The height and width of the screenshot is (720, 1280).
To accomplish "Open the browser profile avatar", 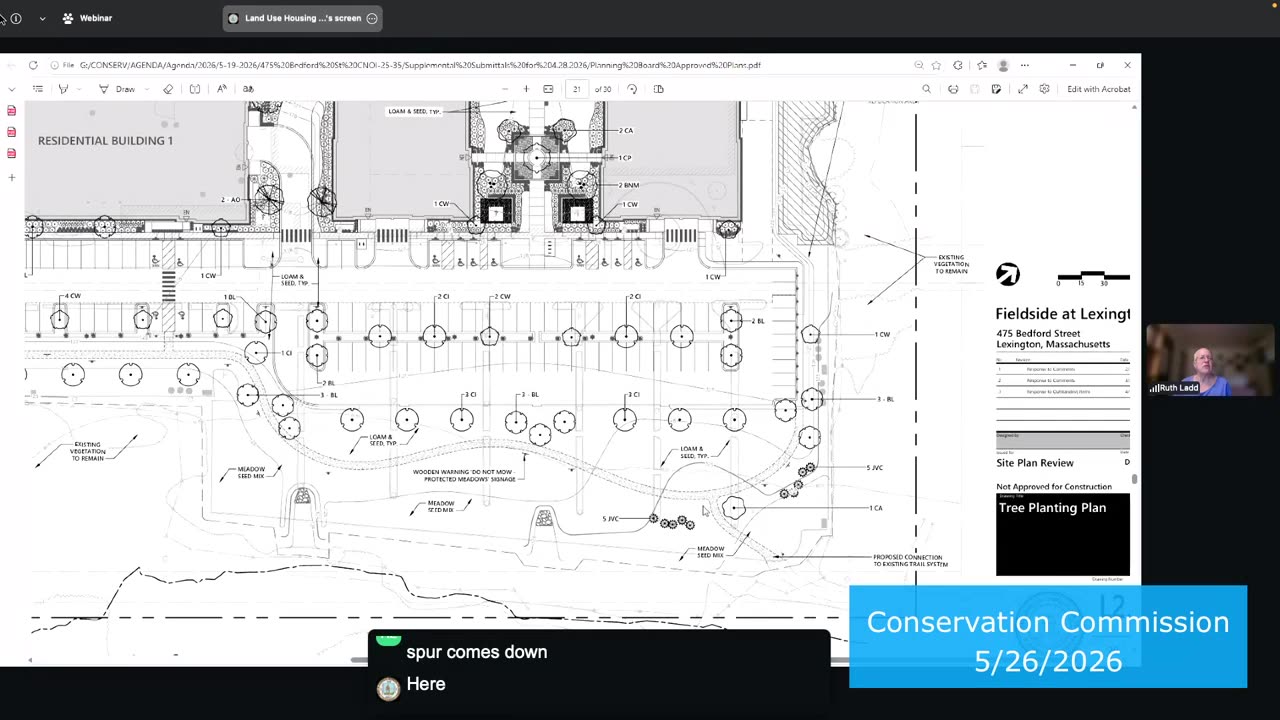I will click(x=1003, y=65).
